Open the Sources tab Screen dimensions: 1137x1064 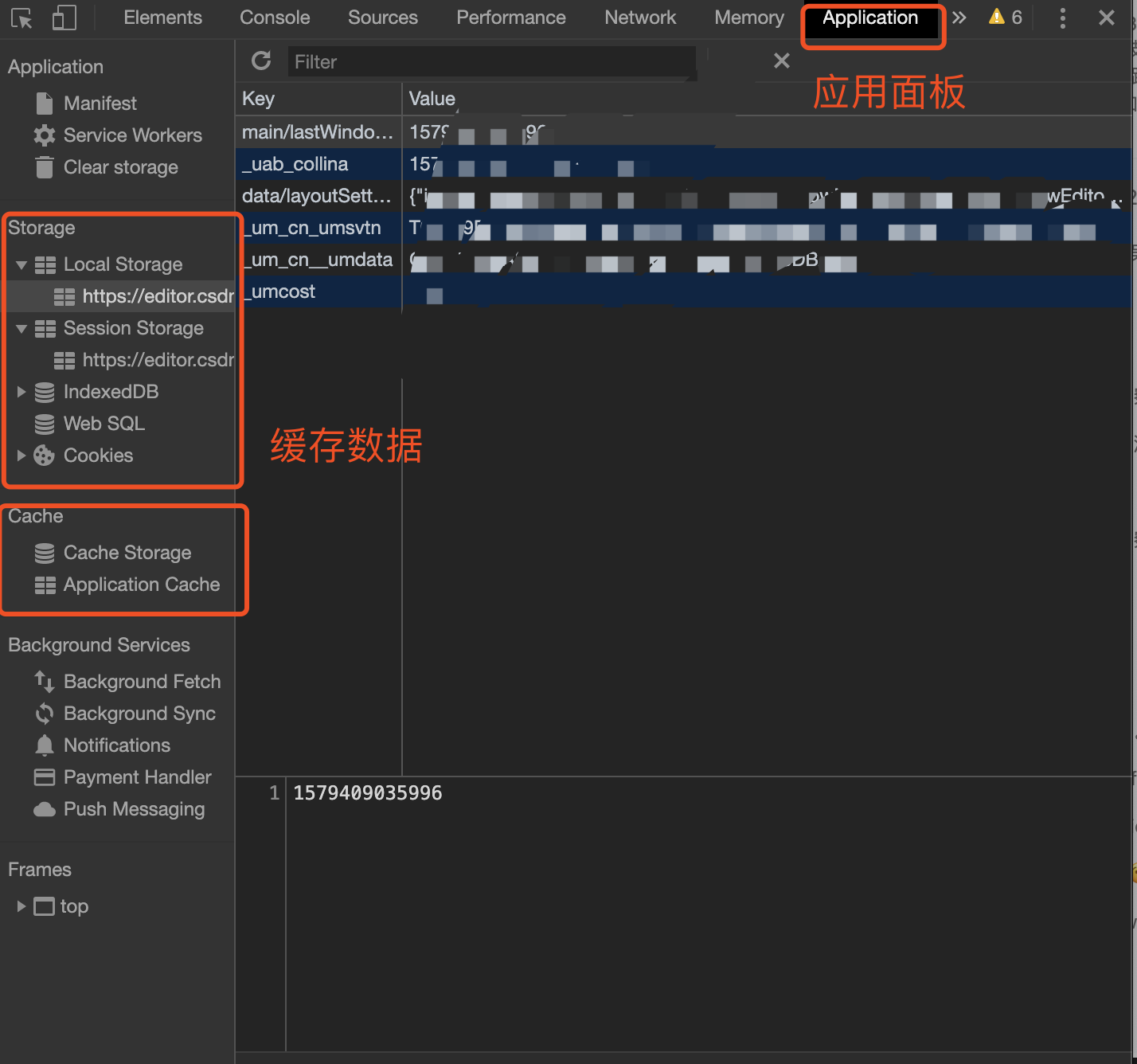[x=383, y=18]
